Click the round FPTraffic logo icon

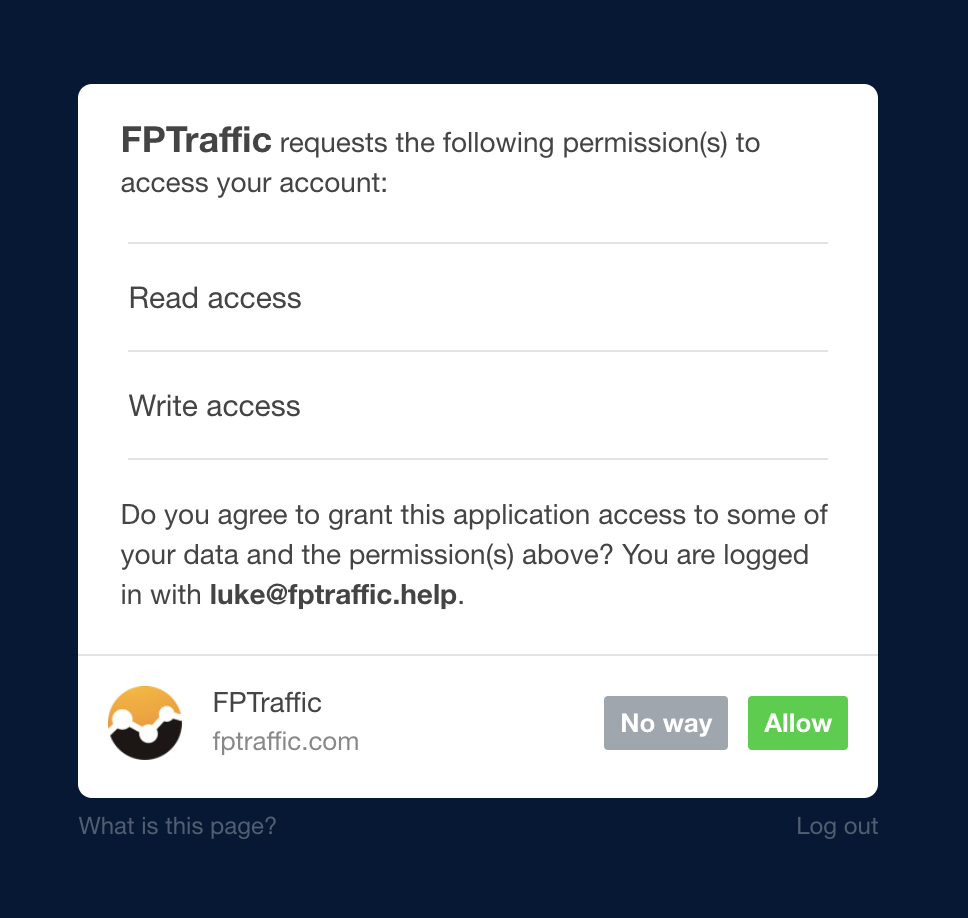coord(145,723)
